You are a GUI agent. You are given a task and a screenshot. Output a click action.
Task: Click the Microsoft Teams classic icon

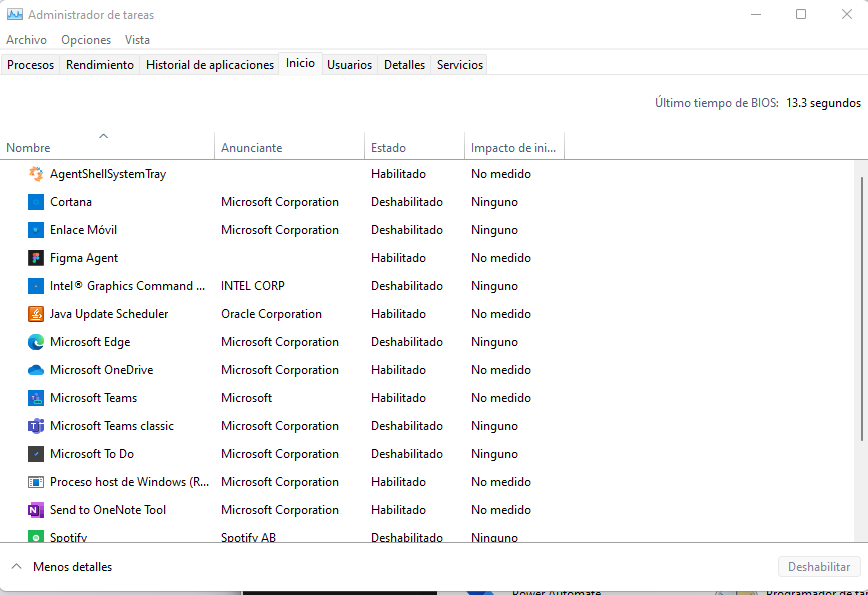coord(36,426)
